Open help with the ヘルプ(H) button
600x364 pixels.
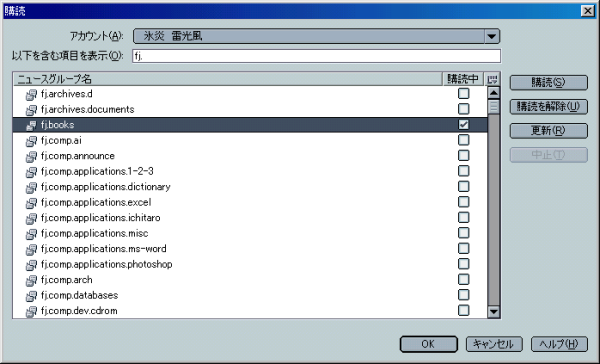click(559, 344)
